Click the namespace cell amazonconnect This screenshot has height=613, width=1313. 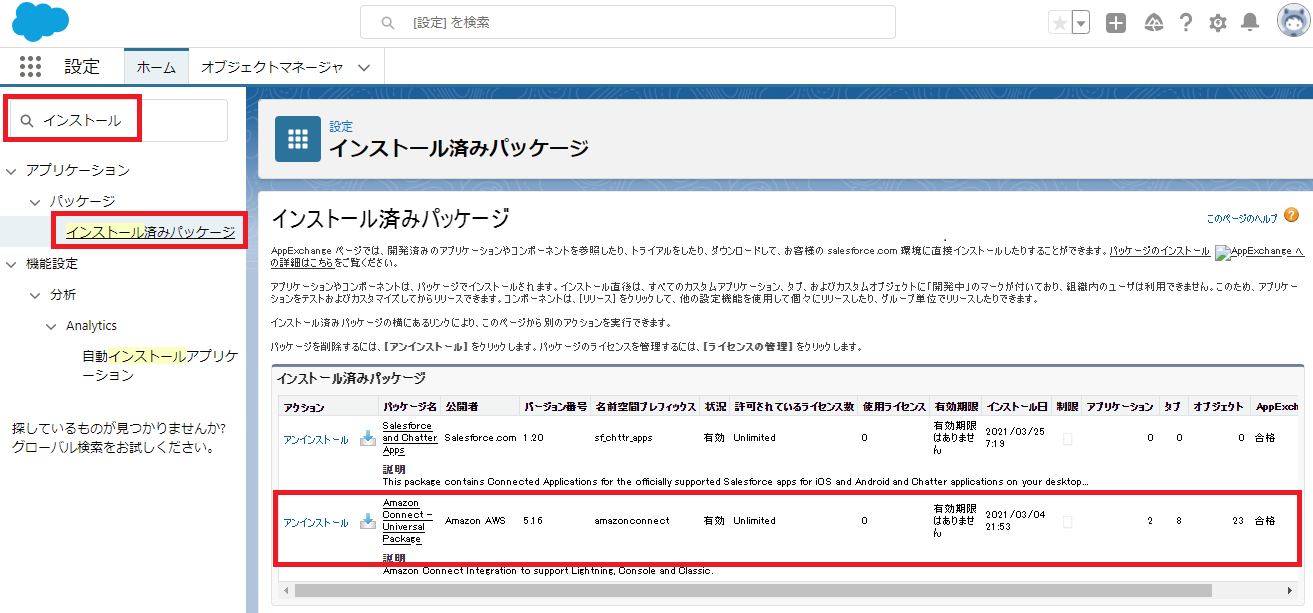point(631,521)
